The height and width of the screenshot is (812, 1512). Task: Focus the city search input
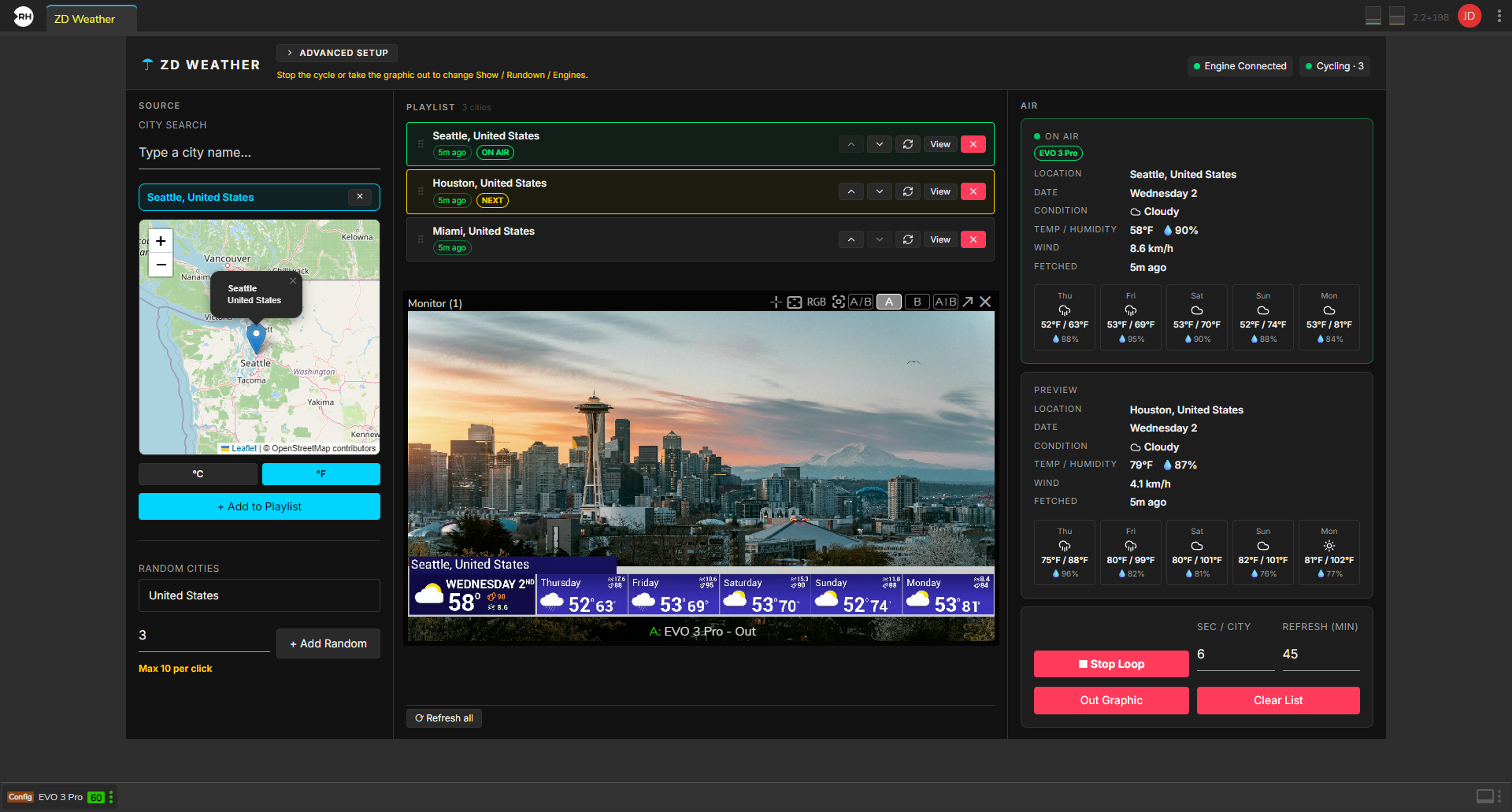259,153
